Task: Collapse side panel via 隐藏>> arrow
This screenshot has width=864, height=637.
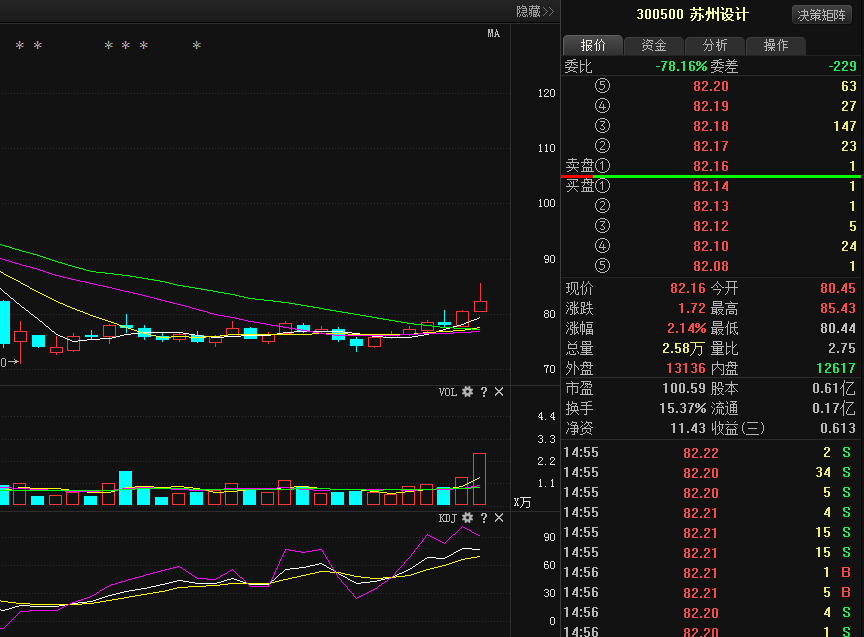Action: click(534, 12)
